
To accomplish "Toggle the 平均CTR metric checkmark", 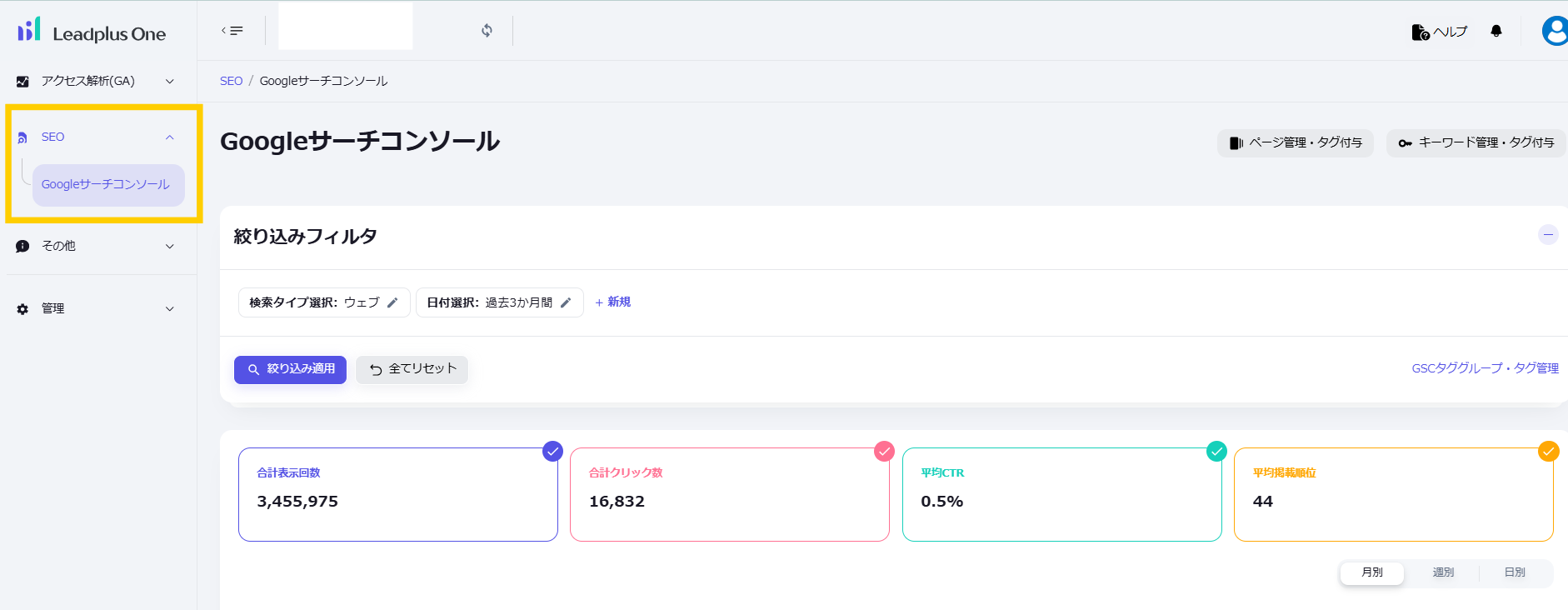I will (1216, 451).
